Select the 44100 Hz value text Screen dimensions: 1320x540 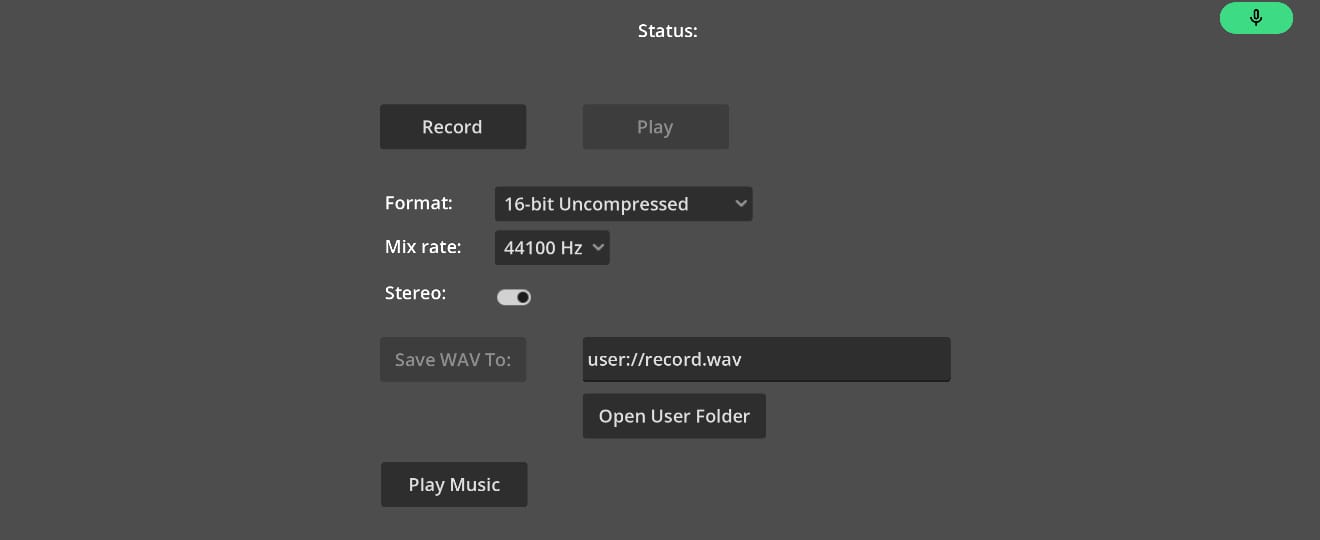pyautogui.click(x=543, y=248)
